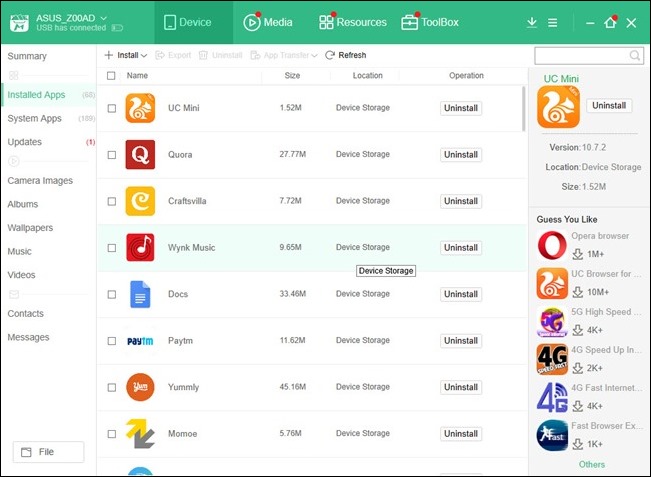The height and width of the screenshot is (477, 651).
Task: Download 5G High Speed via download icon
Action: [578, 330]
